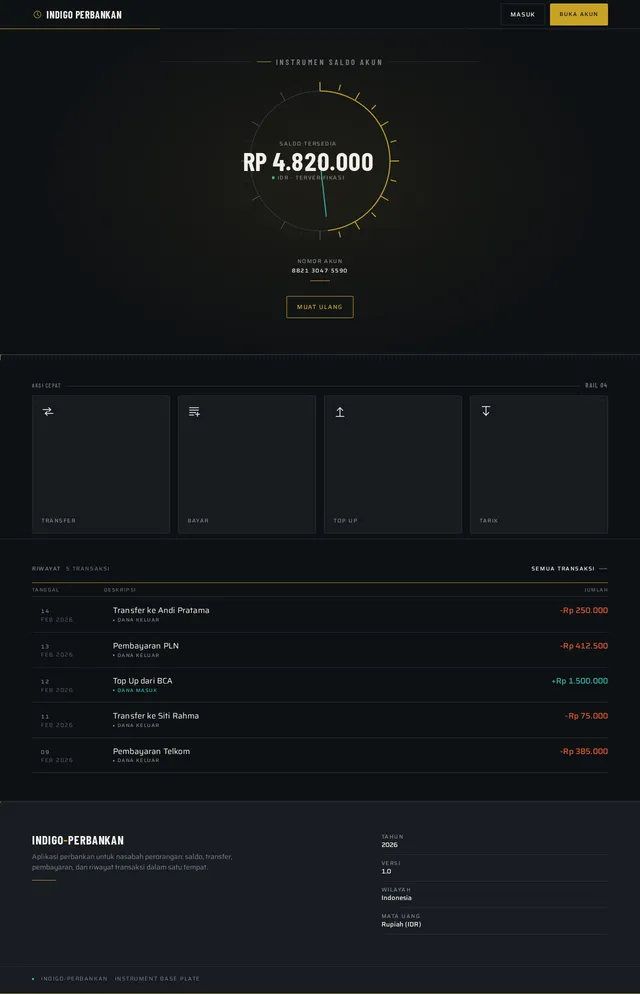Click the Instrumen Saldo Akun heading

click(329, 62)
